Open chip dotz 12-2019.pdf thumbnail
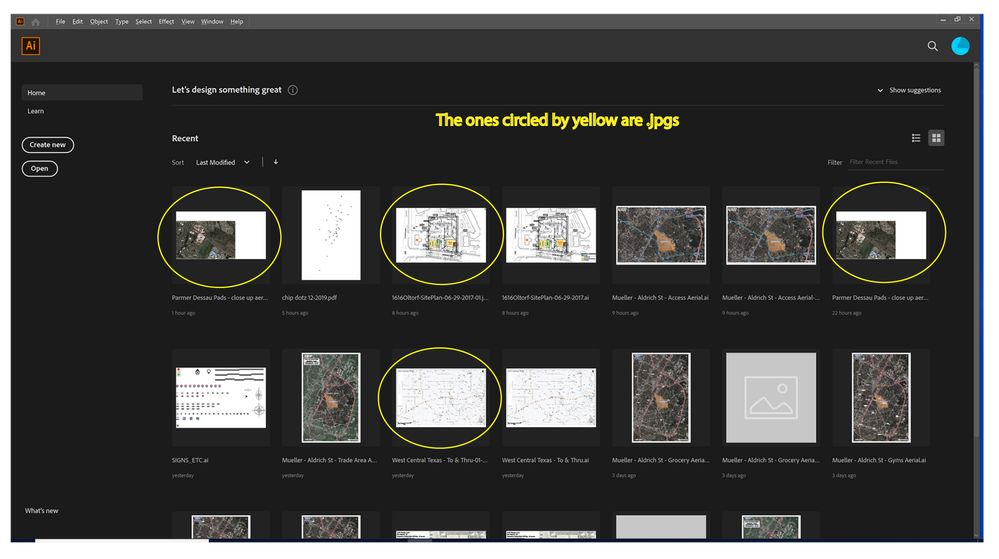This screenshot has width=999, height=559. tap(331, 235)
